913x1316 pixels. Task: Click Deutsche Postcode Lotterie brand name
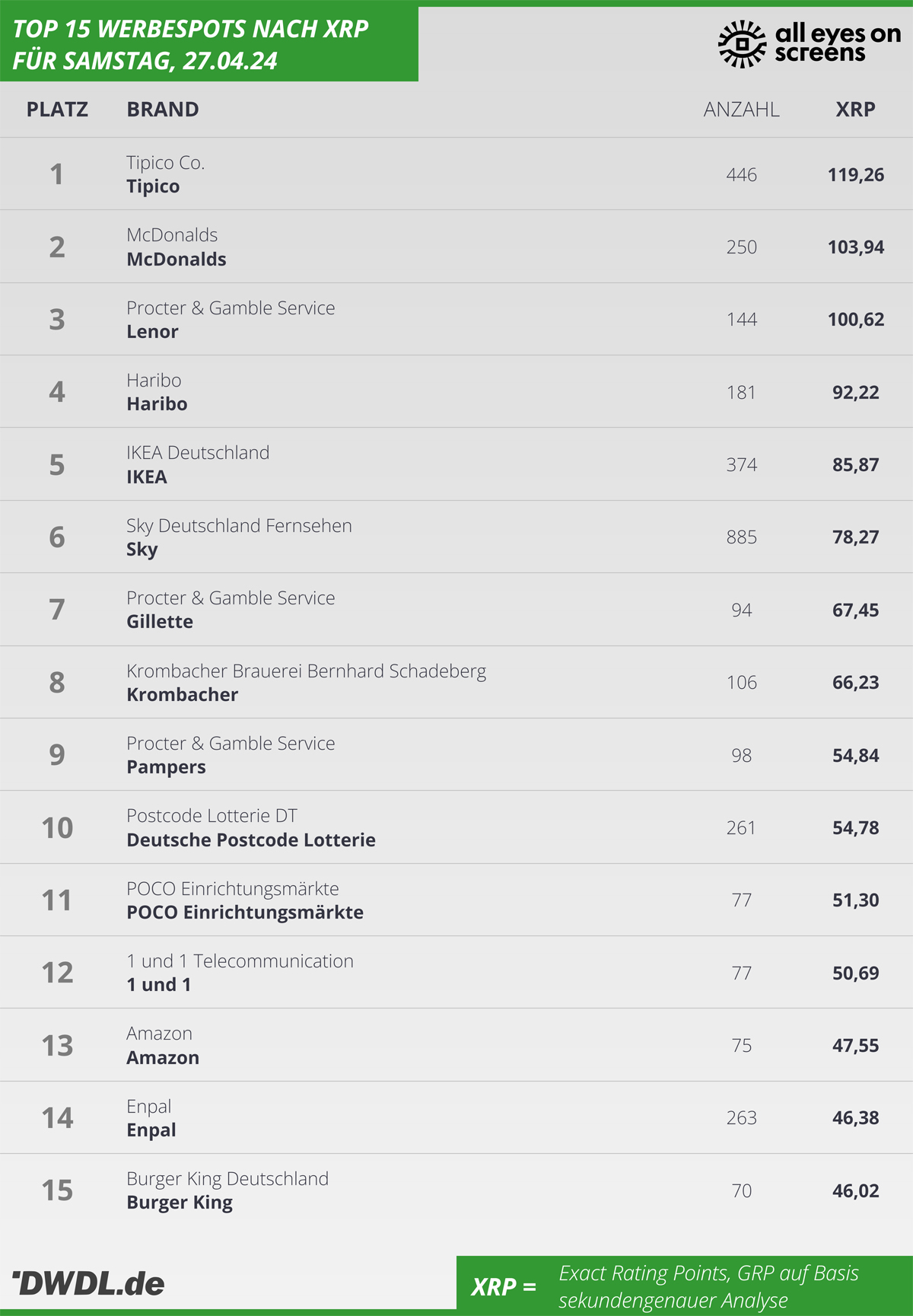[251, 840]
